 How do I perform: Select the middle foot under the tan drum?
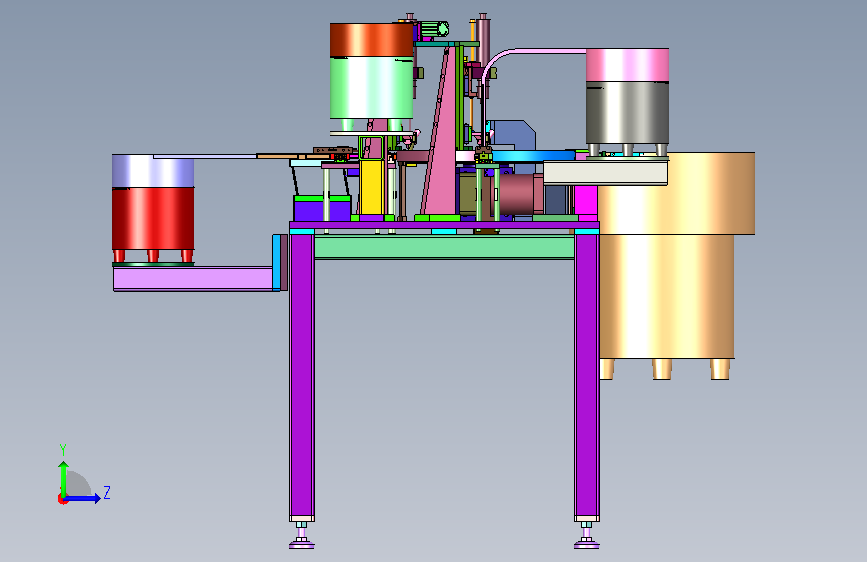tap(662, 369)
